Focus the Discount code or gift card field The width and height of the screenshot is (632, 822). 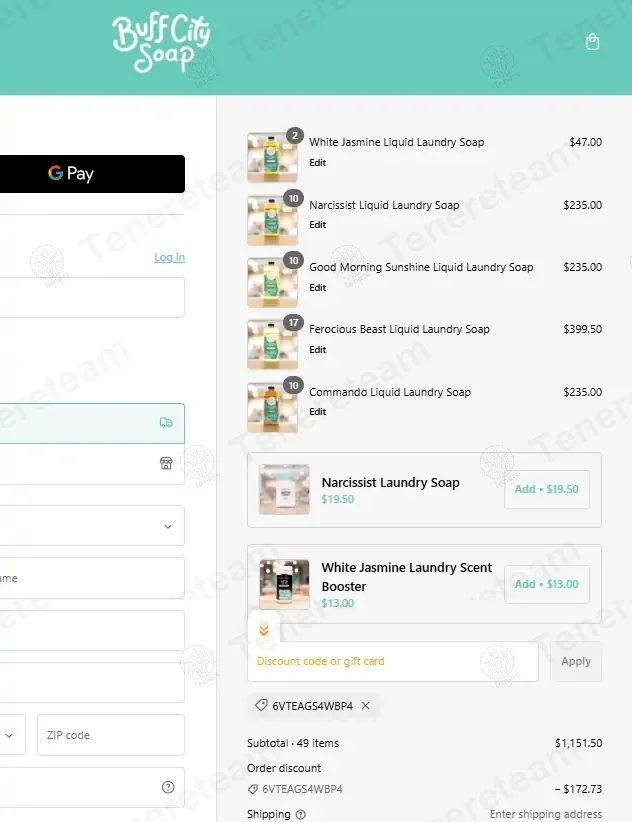tap(393, 662)
